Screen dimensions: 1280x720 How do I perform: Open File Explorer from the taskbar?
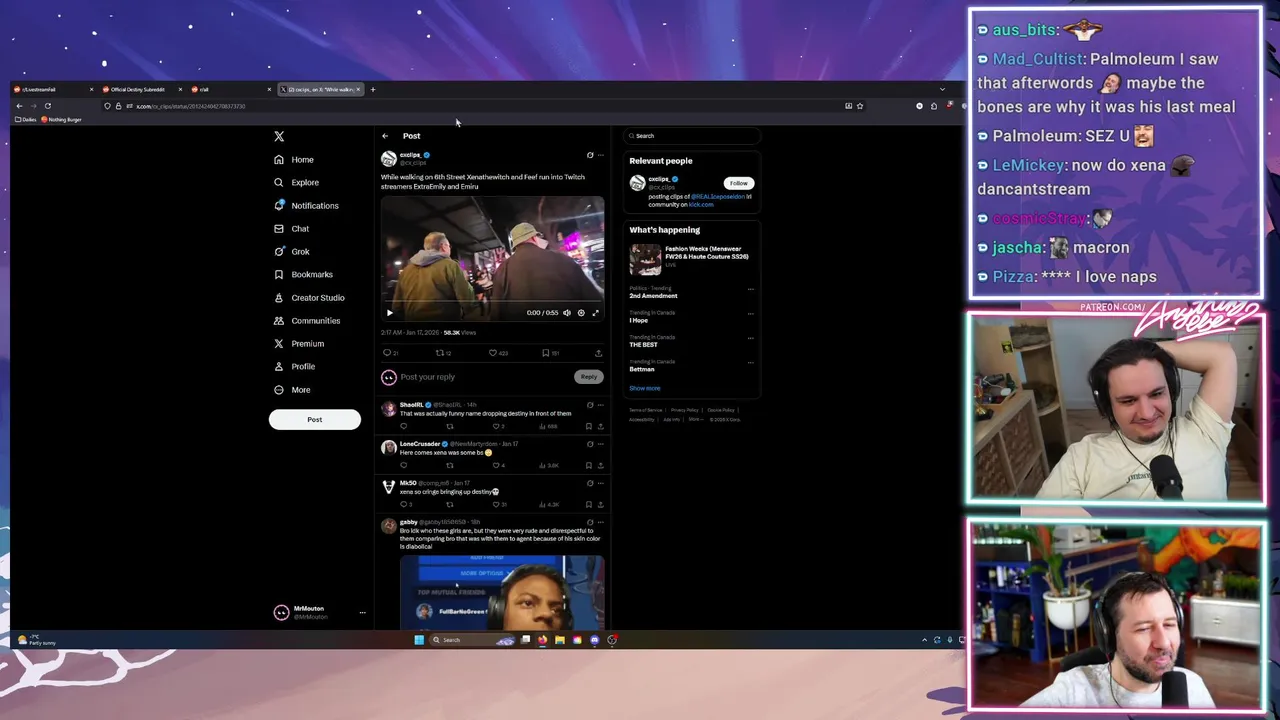tap(560, 640)
